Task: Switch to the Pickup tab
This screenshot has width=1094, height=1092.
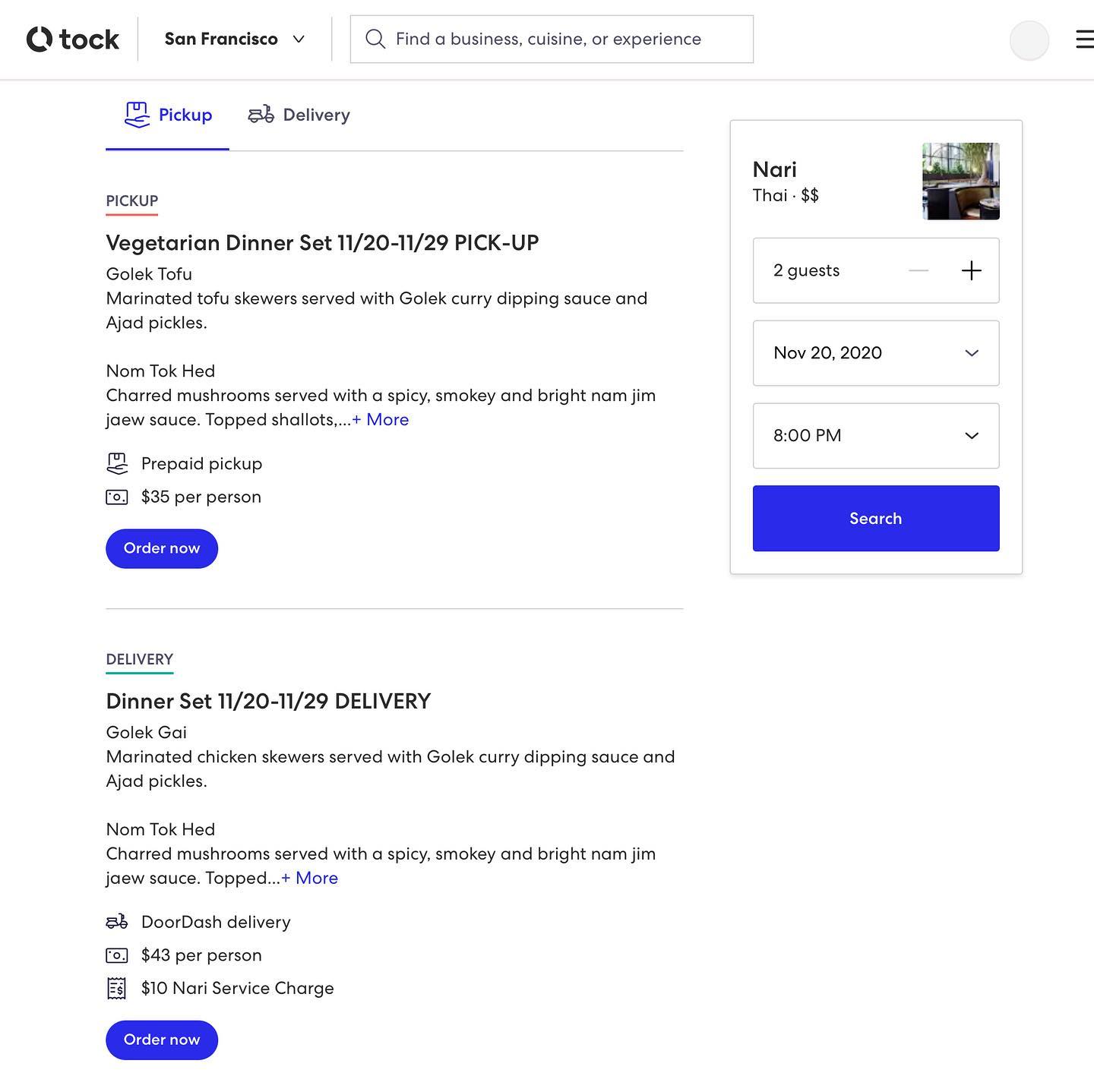Action: (x=169, y=115)
